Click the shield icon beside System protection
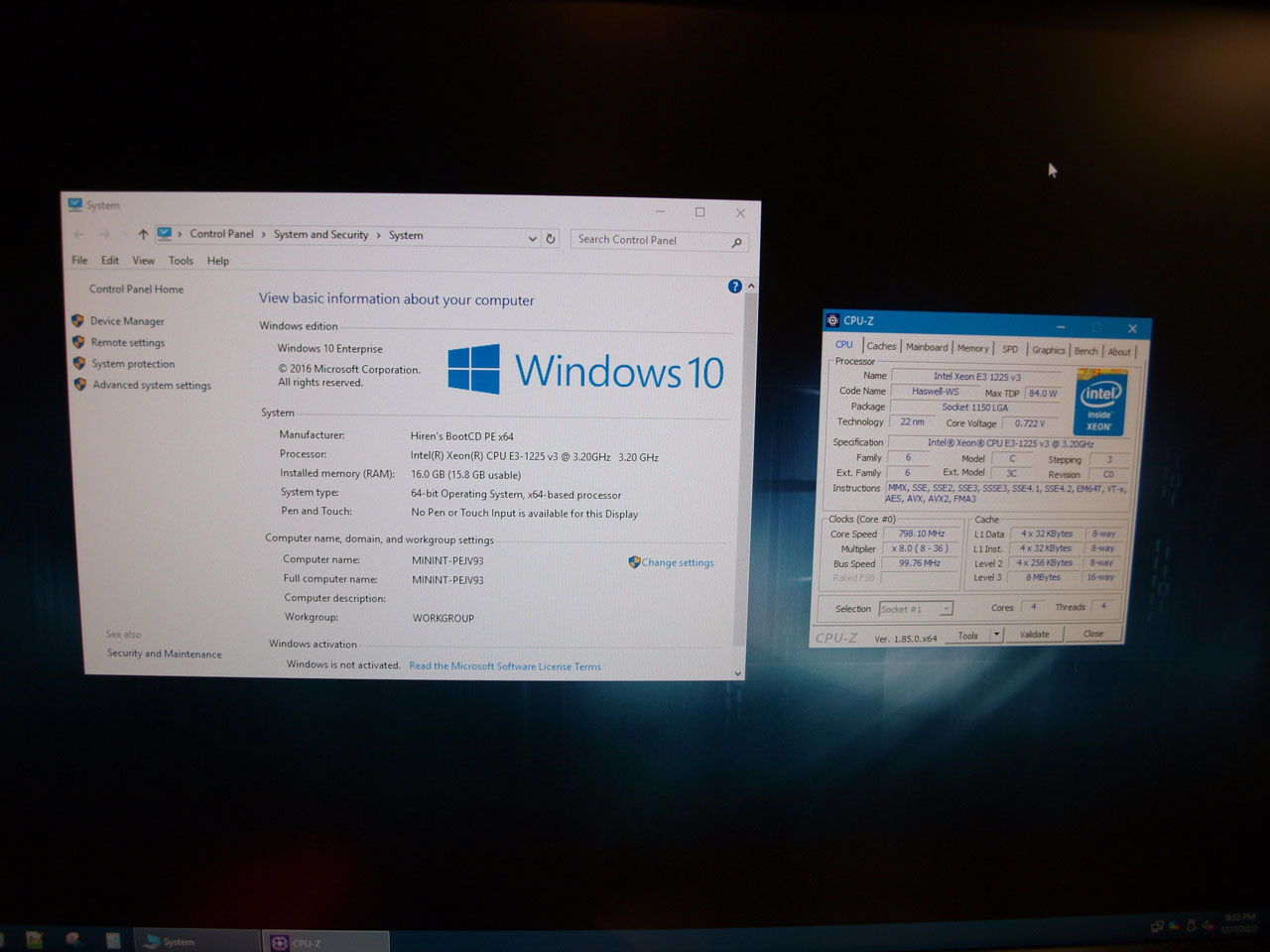 (x=79, y=363)
